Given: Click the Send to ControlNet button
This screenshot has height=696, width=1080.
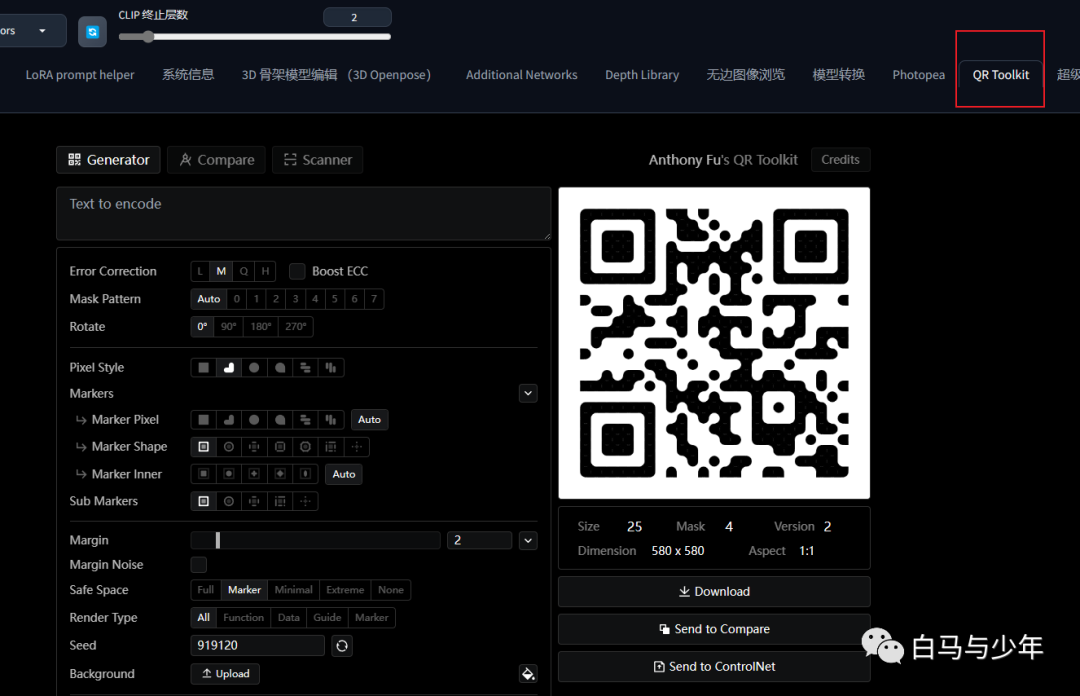Looking at the screenshot, I should coord(714,667).
